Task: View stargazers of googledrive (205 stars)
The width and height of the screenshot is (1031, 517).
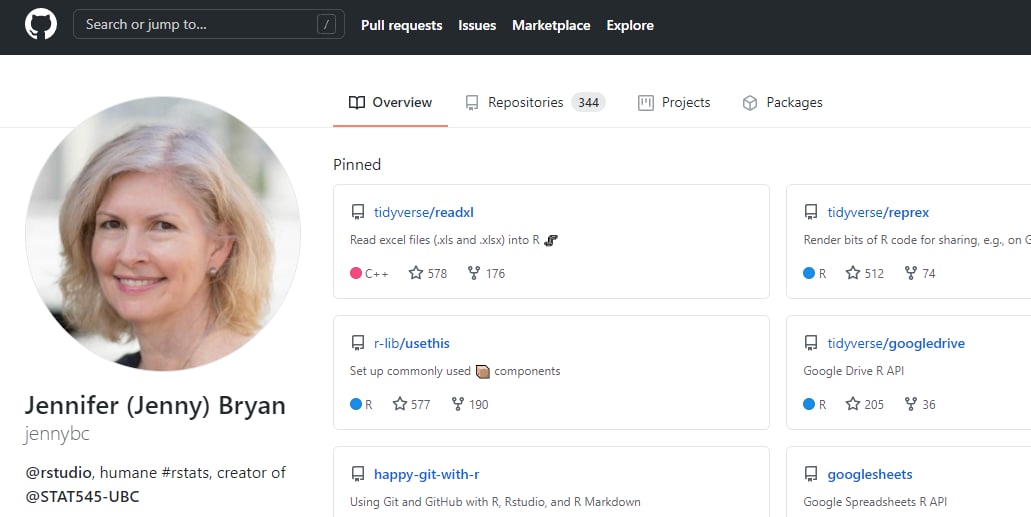Action: [865, 404]
